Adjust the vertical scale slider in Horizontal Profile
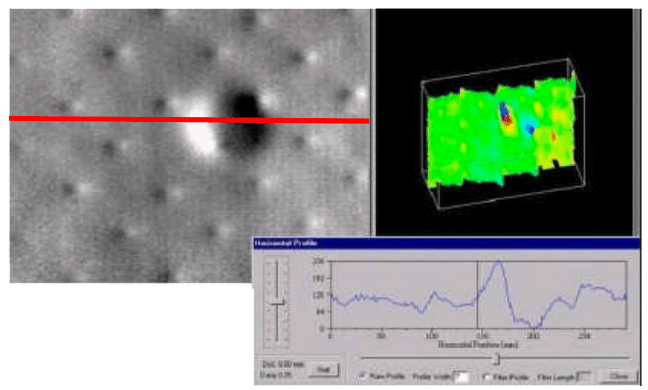Screen dimensions: 648x390 277,303
